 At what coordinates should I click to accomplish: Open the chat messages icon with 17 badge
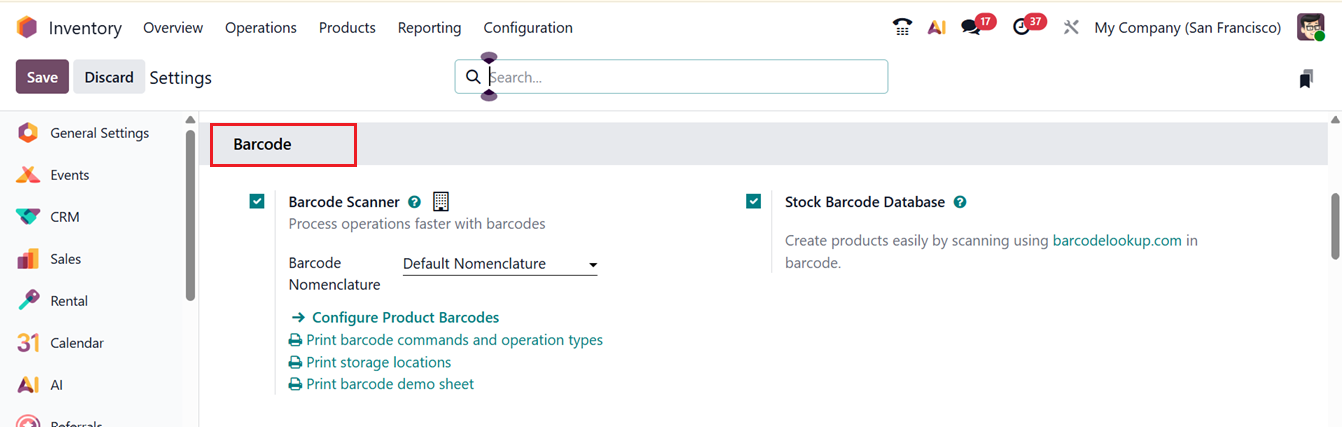(971, 28)
